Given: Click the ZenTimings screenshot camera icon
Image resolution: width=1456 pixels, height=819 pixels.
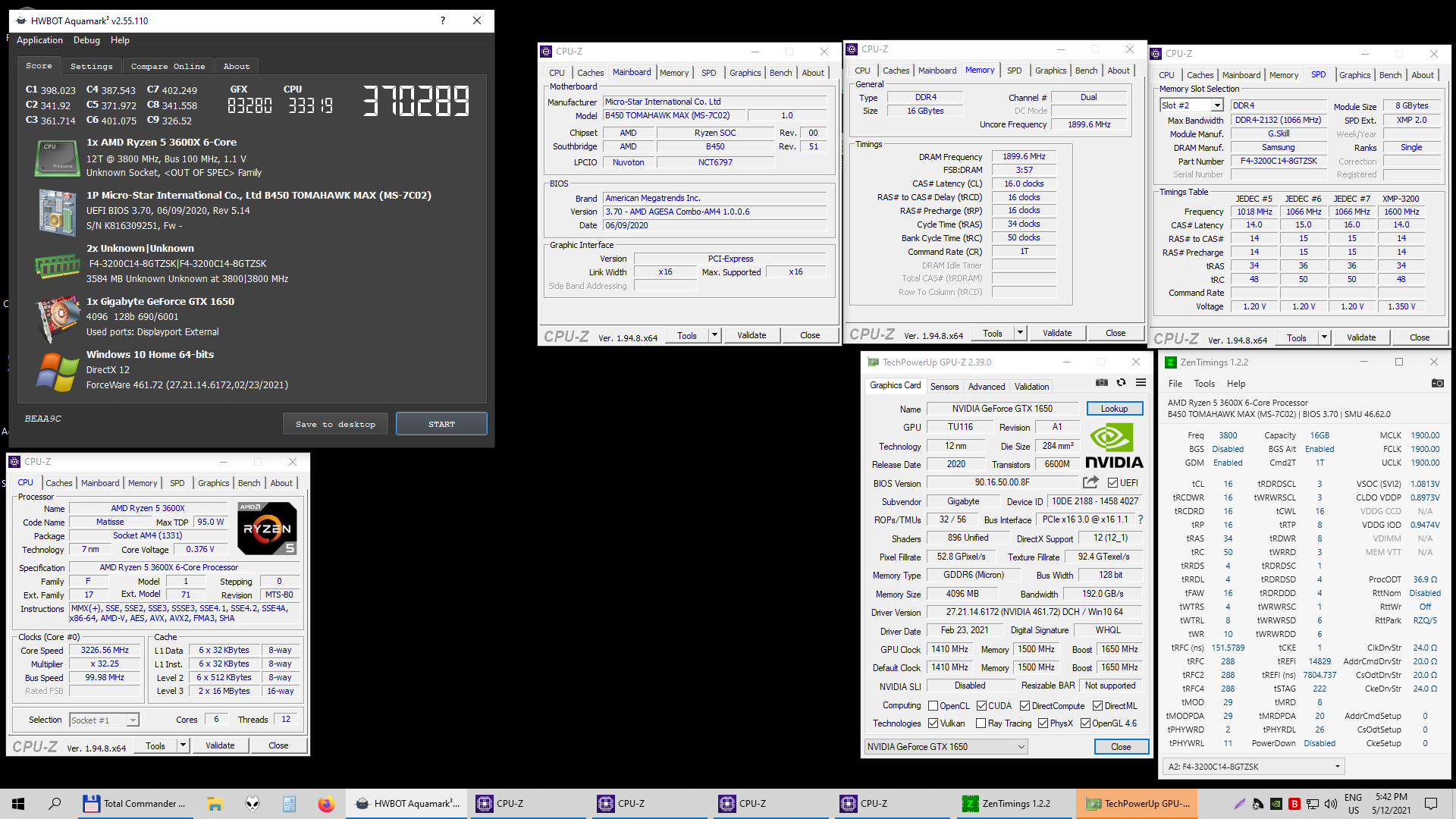Looking at the screenshot, I should 1437,383.
